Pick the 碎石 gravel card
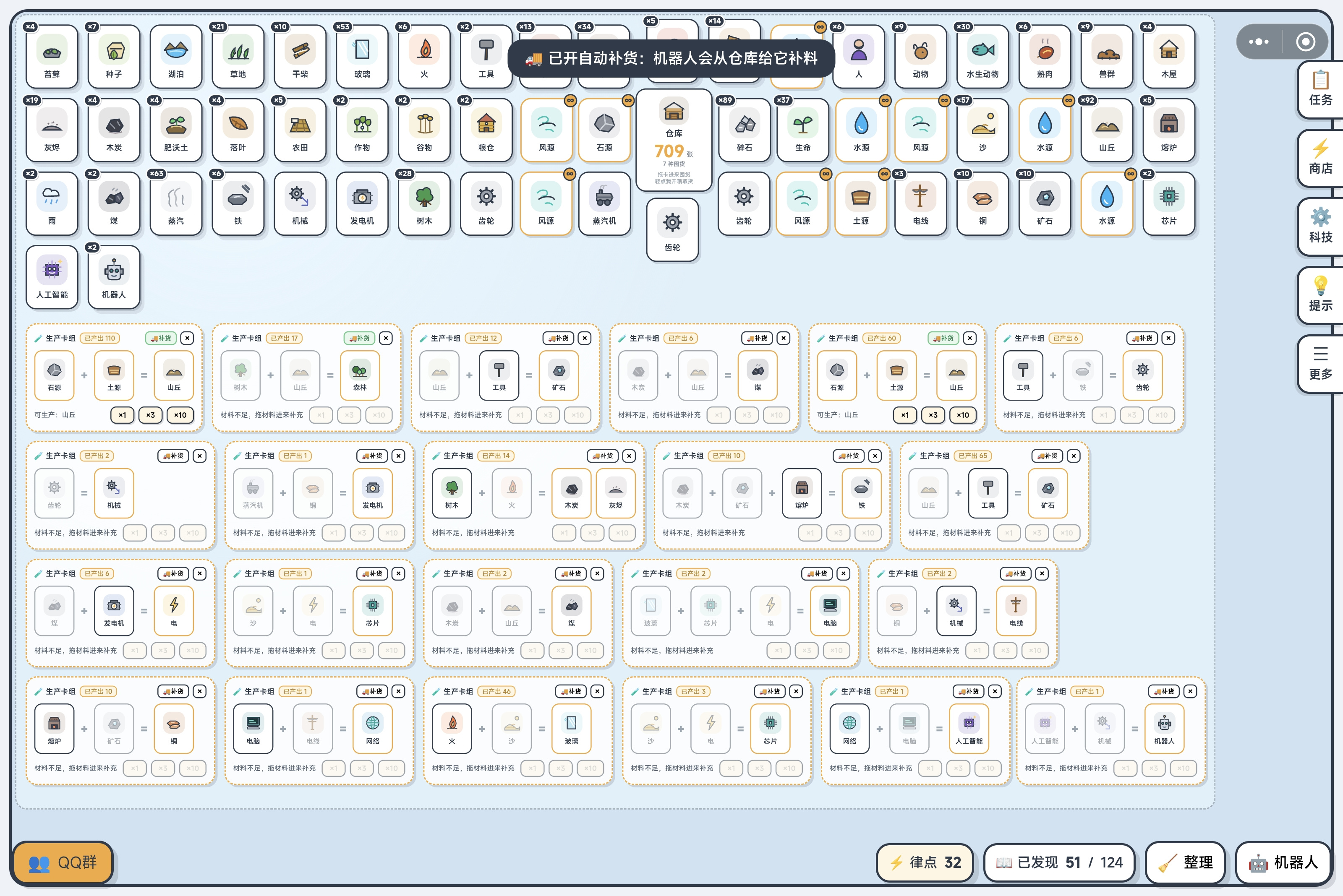This screenshot has width=1343, height=896. click(x=745, y=130)
